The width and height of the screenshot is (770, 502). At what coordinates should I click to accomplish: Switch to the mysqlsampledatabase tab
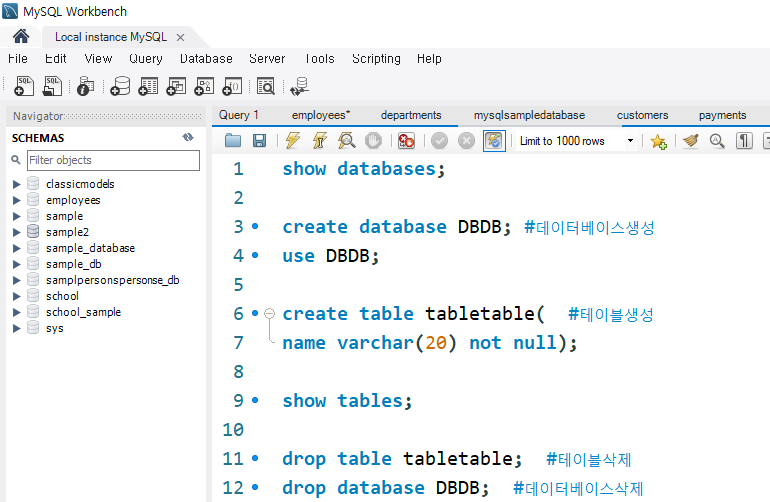point(529,115)
